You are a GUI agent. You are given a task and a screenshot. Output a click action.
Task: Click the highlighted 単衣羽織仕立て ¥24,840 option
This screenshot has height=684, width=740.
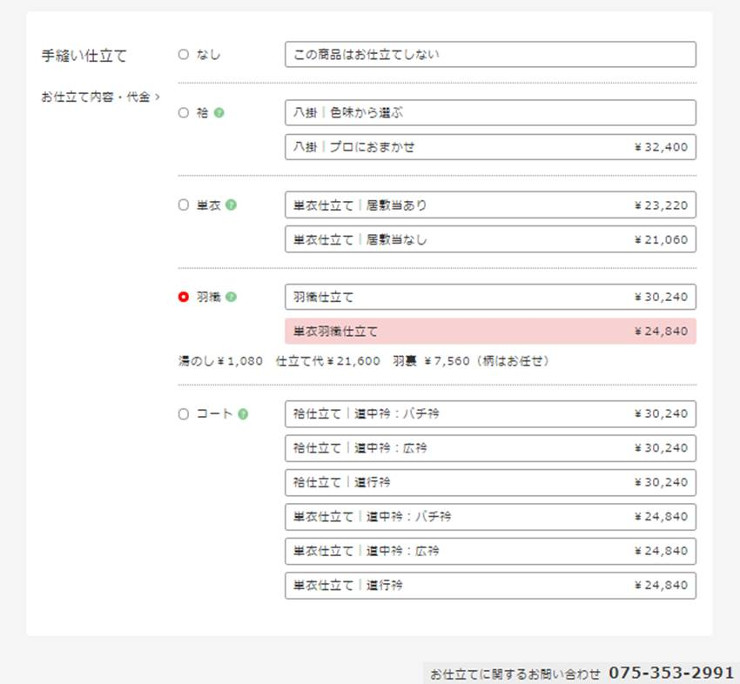(x=490, y=331)
